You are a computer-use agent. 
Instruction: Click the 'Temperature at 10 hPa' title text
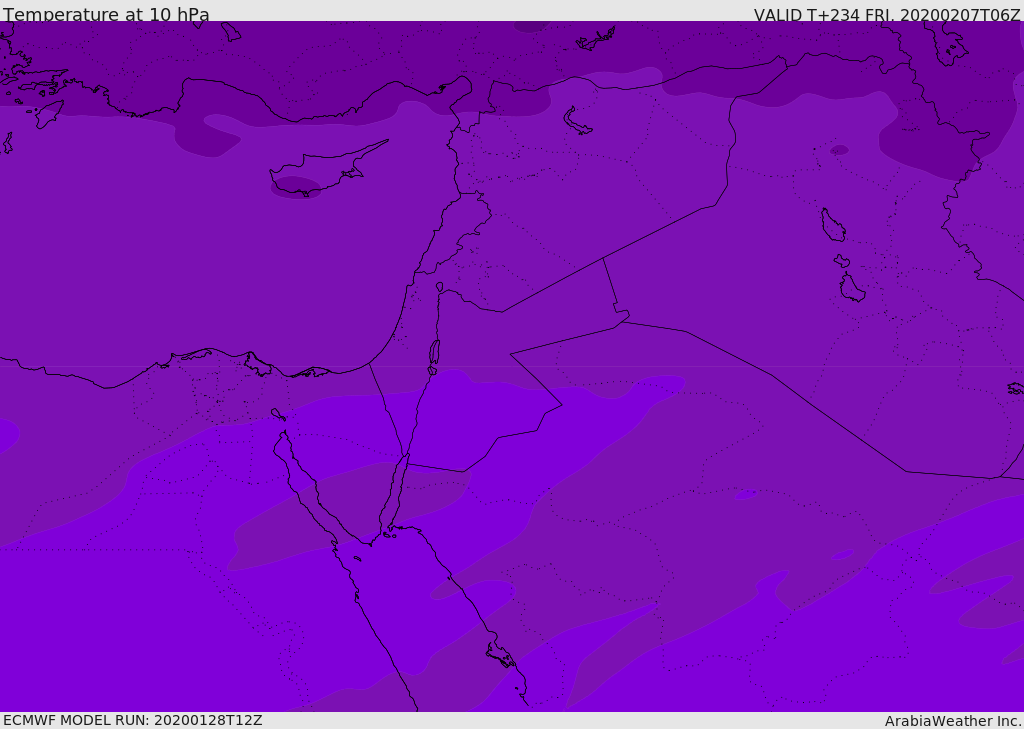106,14
